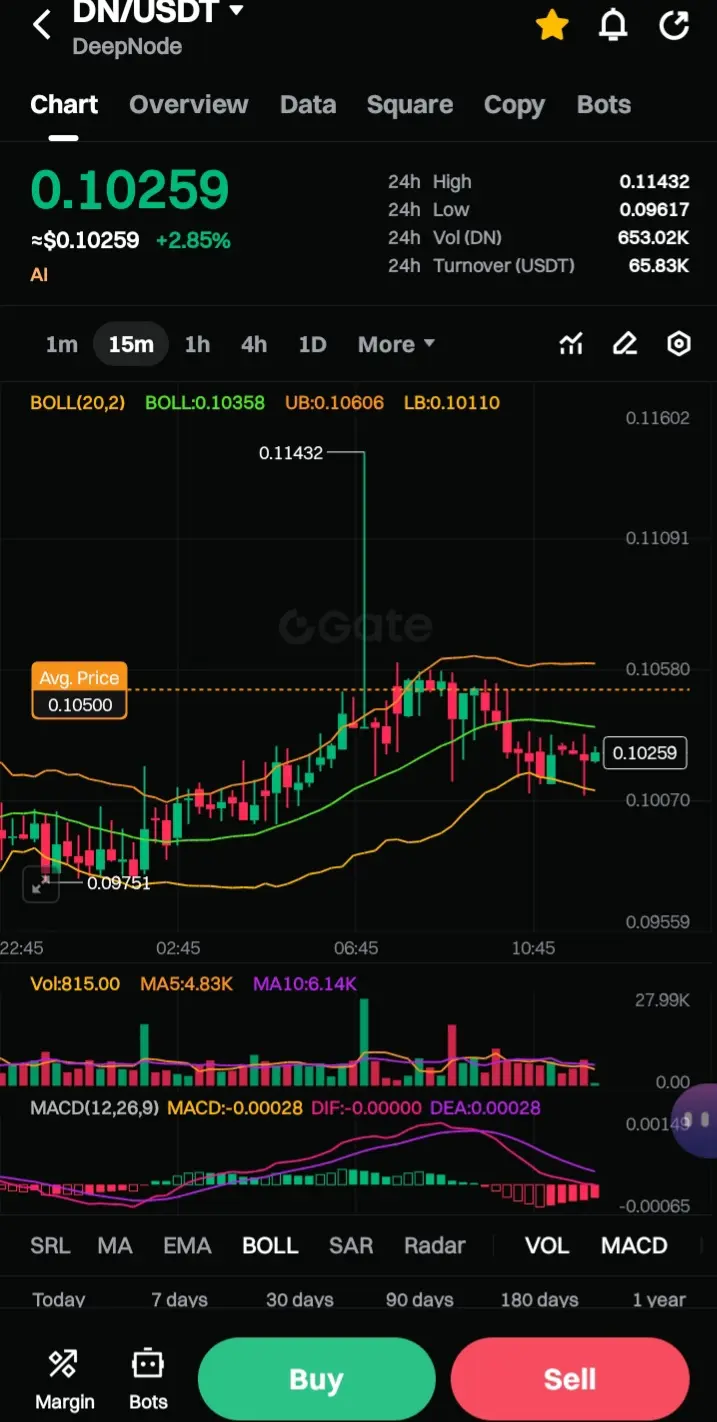Toggle the MACD sub-indicator
Image resolution: width=717 pixels, height=1422 pixels.
click(634, 1246)
